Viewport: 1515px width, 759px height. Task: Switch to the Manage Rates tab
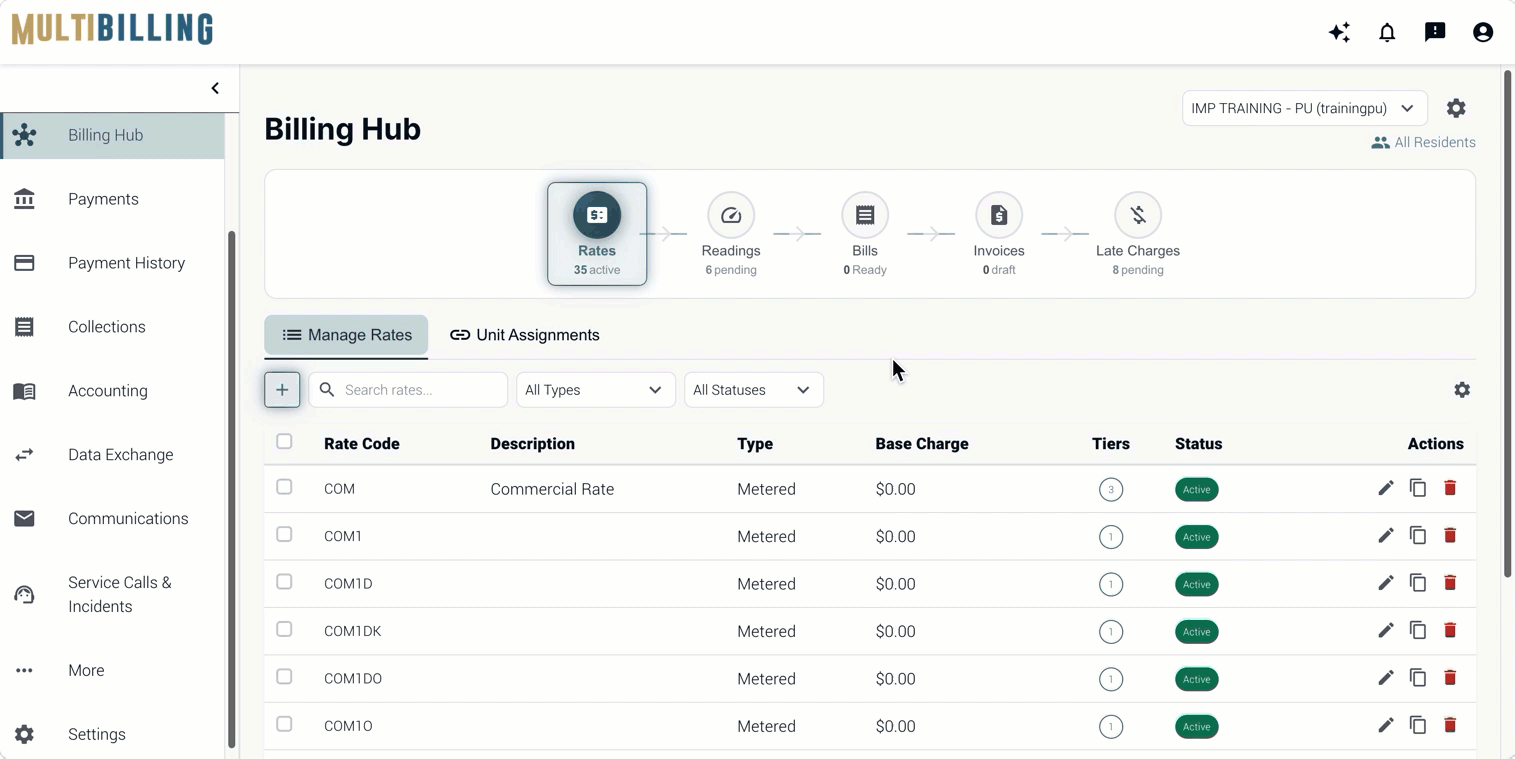tap(346, 335)
